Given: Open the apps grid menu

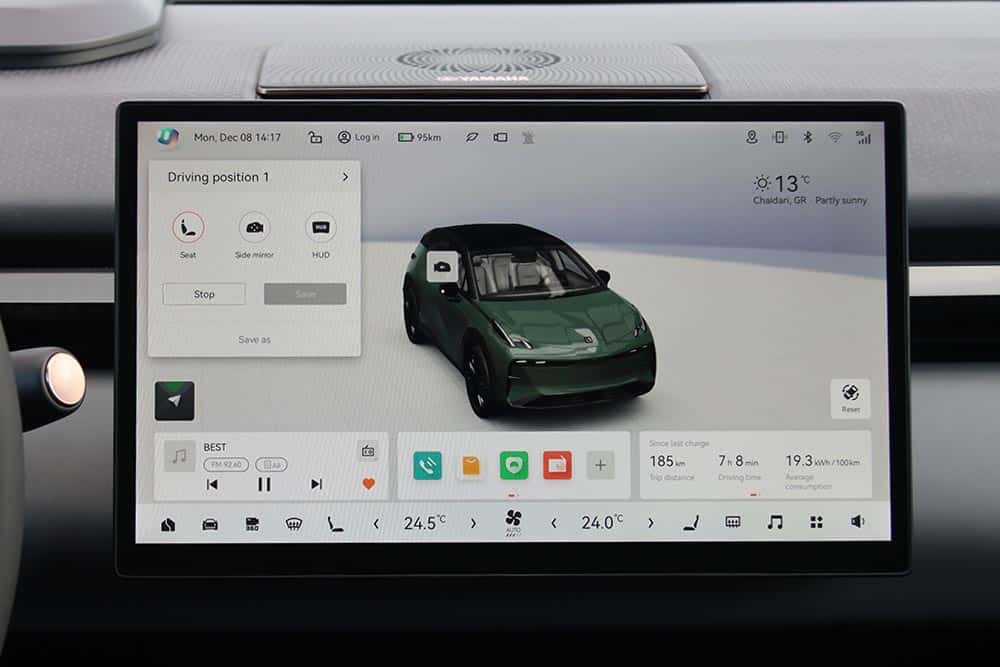Looking at the screenshot, I should [816, 522].
